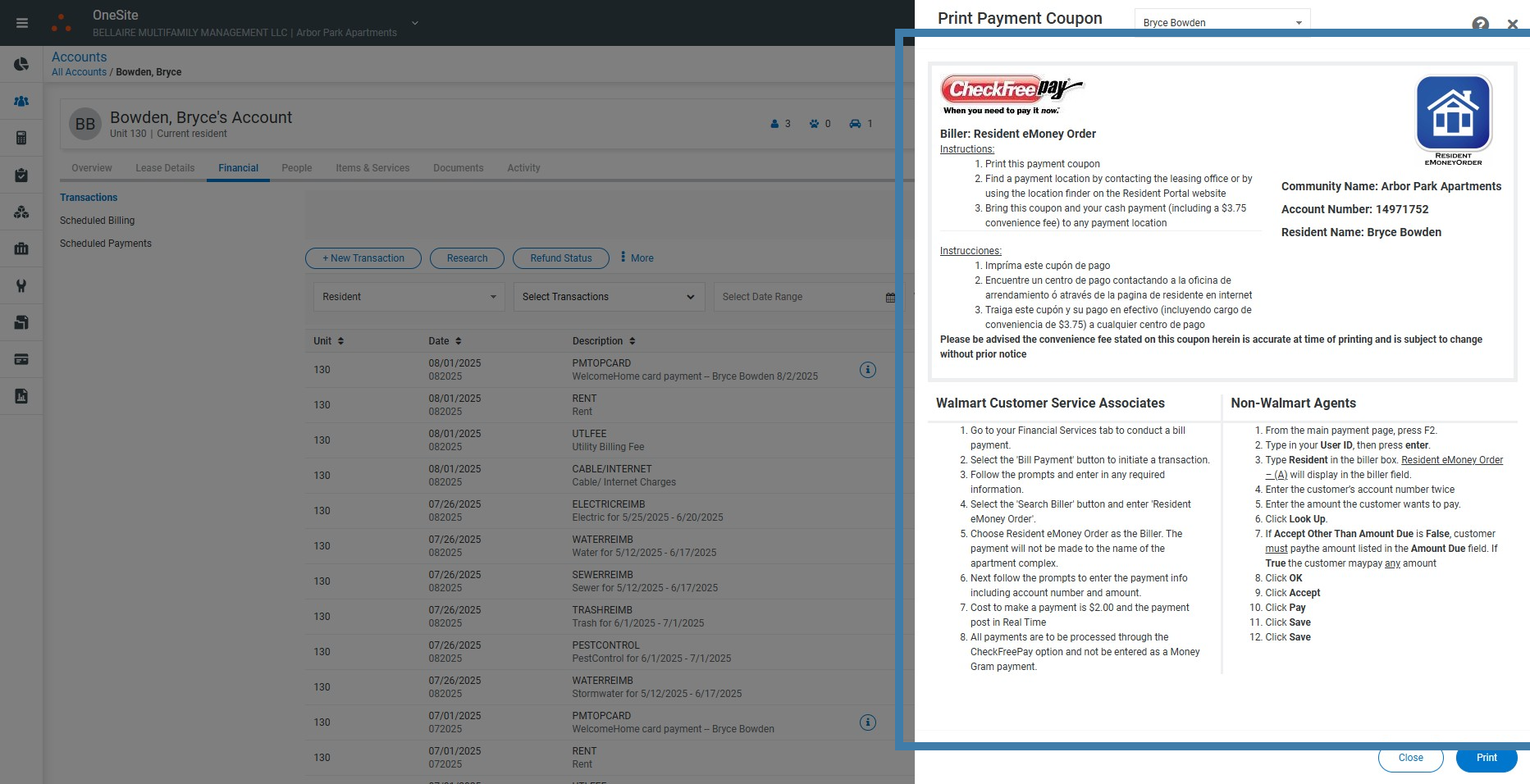Open the stacked cubes sidebar icon

21,212
